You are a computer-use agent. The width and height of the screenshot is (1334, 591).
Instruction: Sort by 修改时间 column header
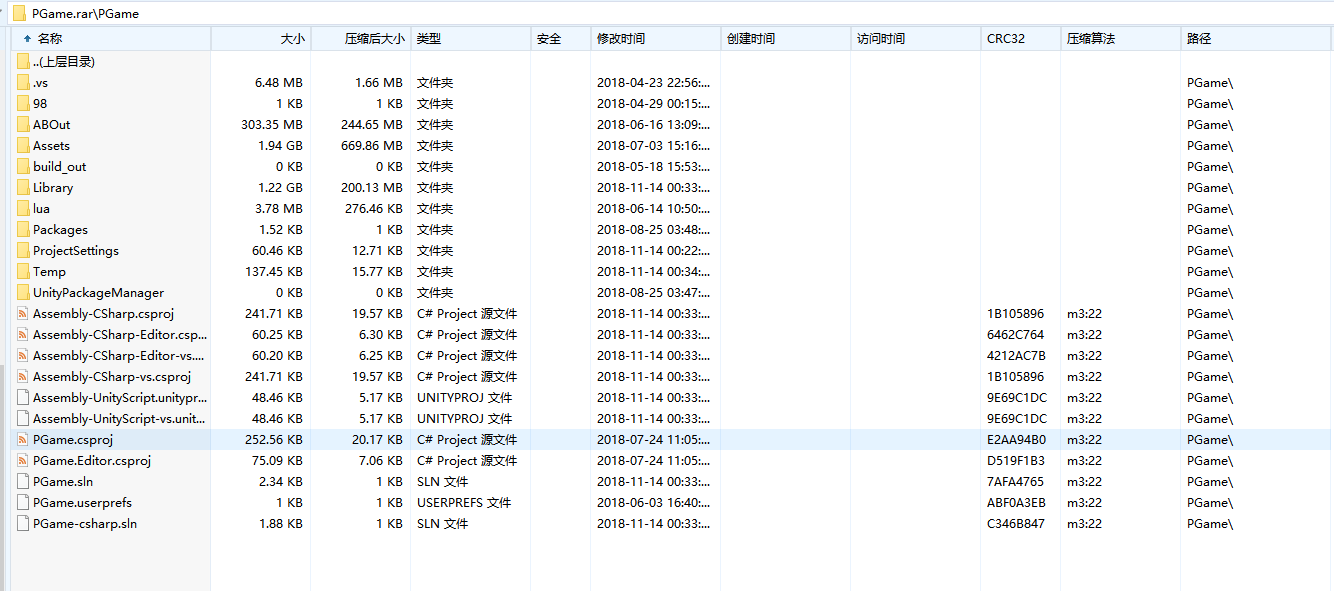coord(621,39)
